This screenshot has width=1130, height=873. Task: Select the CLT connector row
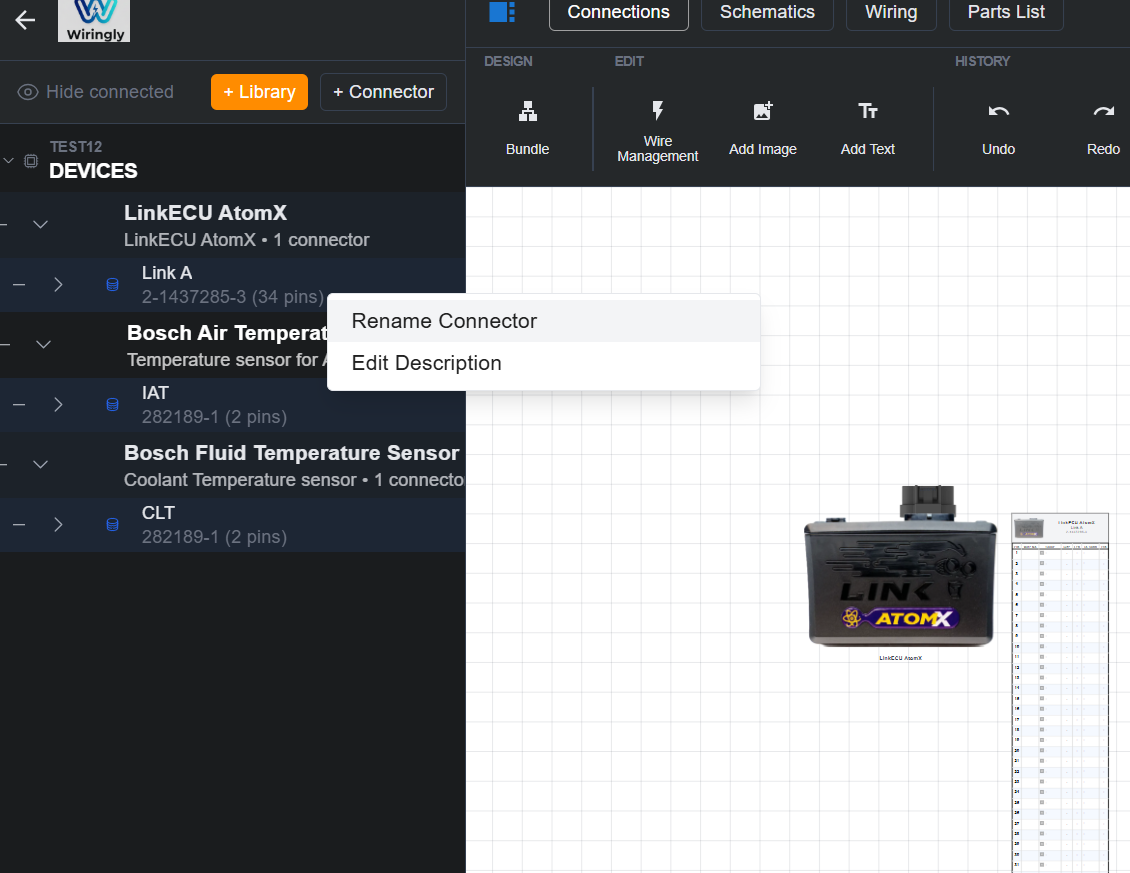(233, 524)
